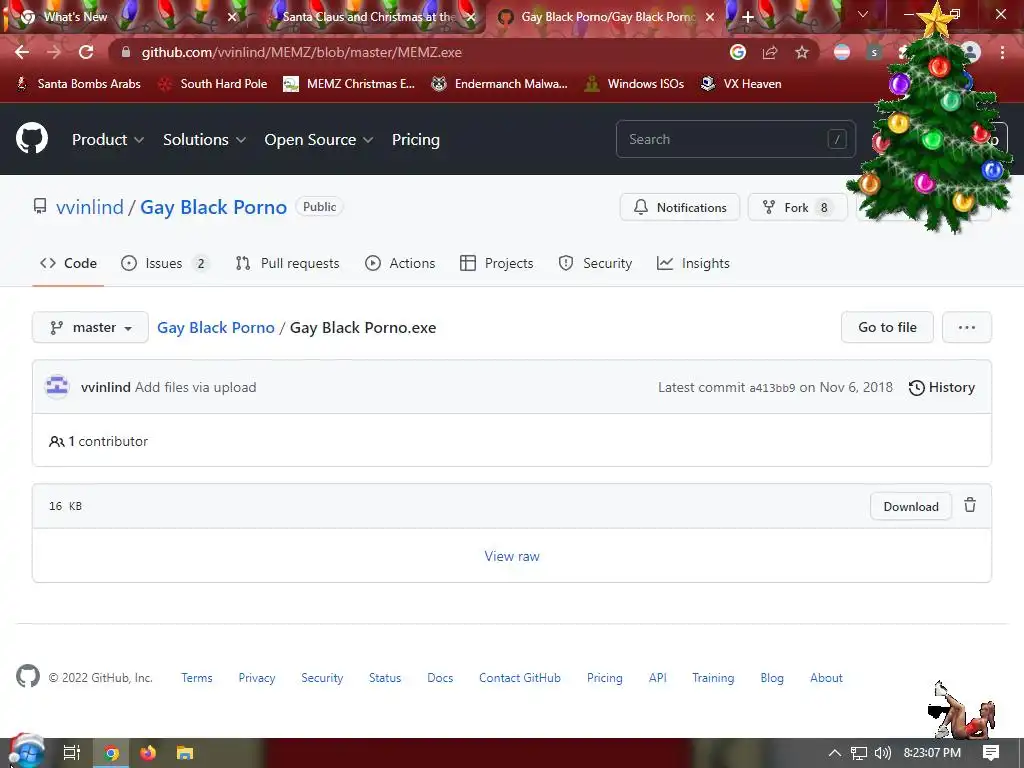Click Chrome icon in taskbar
Image resolution: width=1024 pixels, height=768 pixels.
click(x=112, y=753)
